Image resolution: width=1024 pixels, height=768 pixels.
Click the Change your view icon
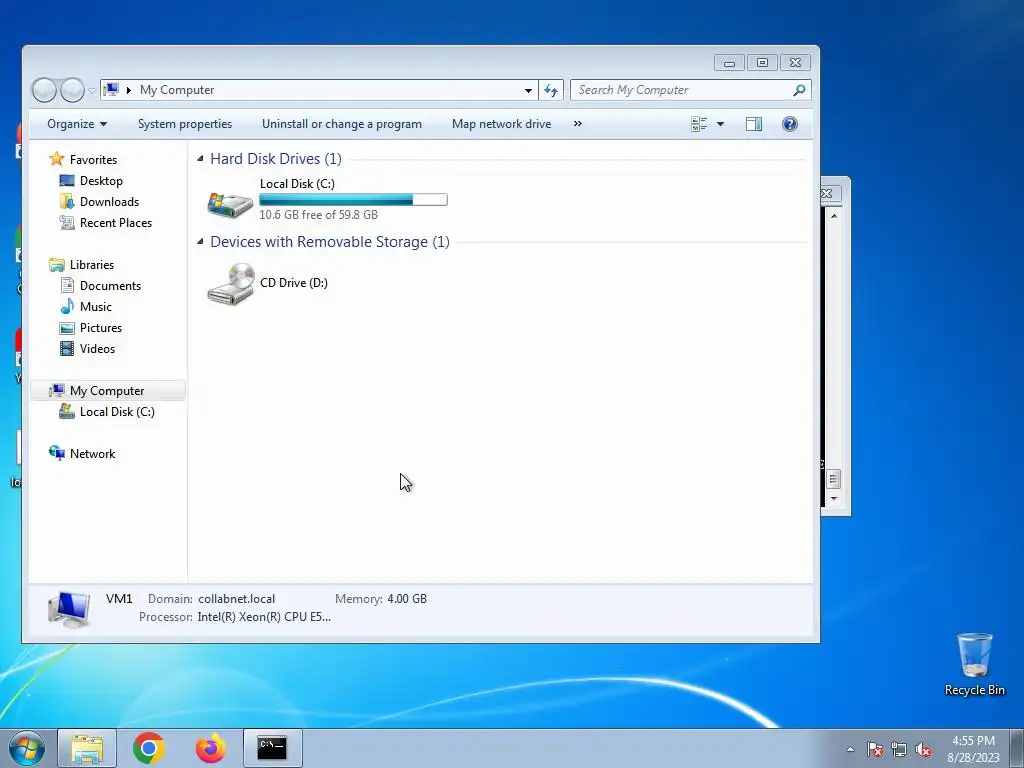click(699, 124)
